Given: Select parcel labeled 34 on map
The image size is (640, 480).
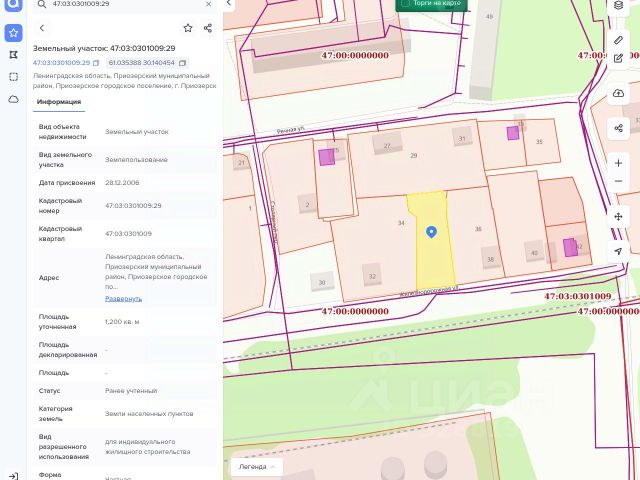Looking at the screenshot, I should point(401,223).
